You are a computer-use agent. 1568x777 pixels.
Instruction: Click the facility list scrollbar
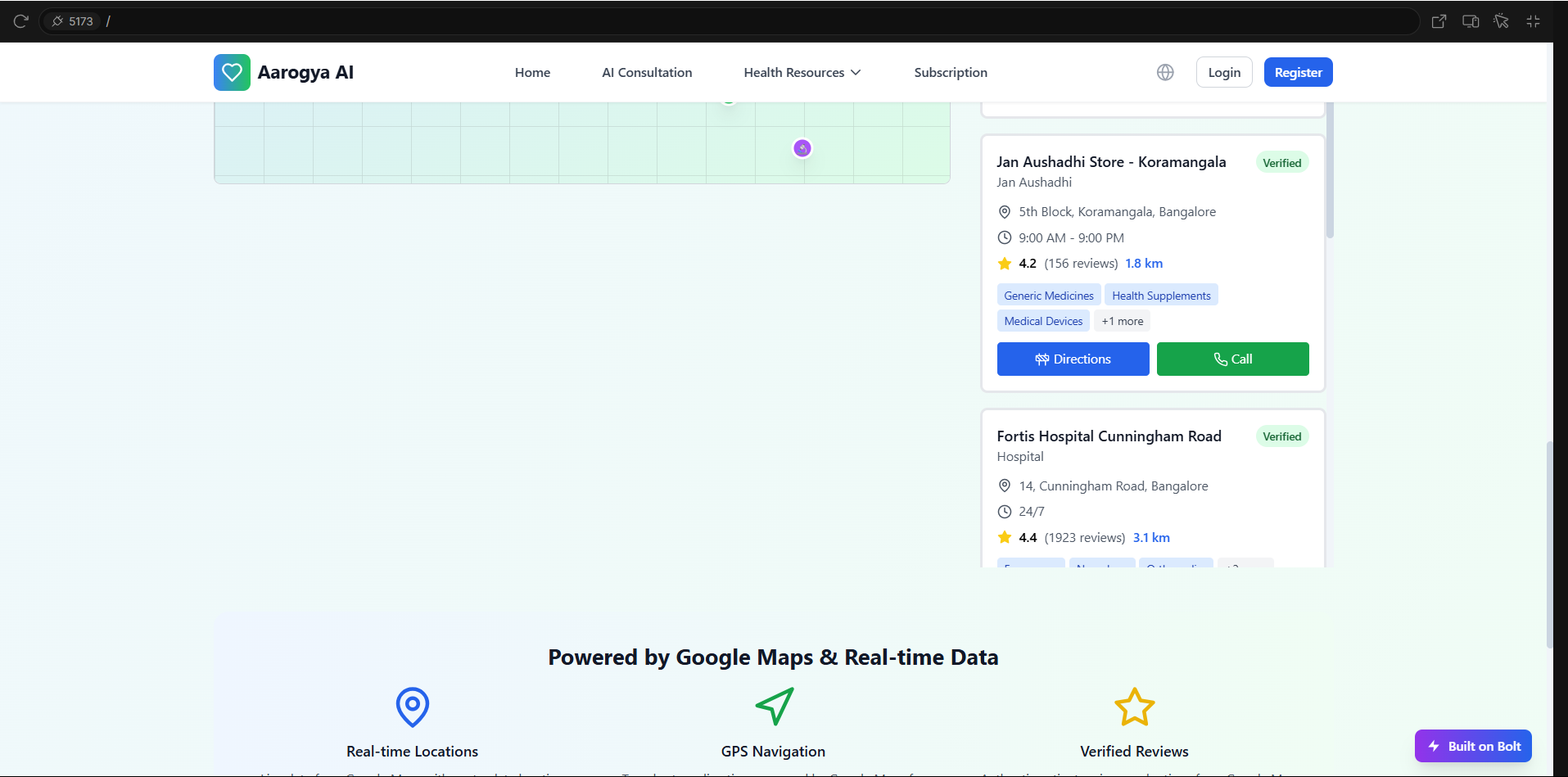coord(1330,170)
